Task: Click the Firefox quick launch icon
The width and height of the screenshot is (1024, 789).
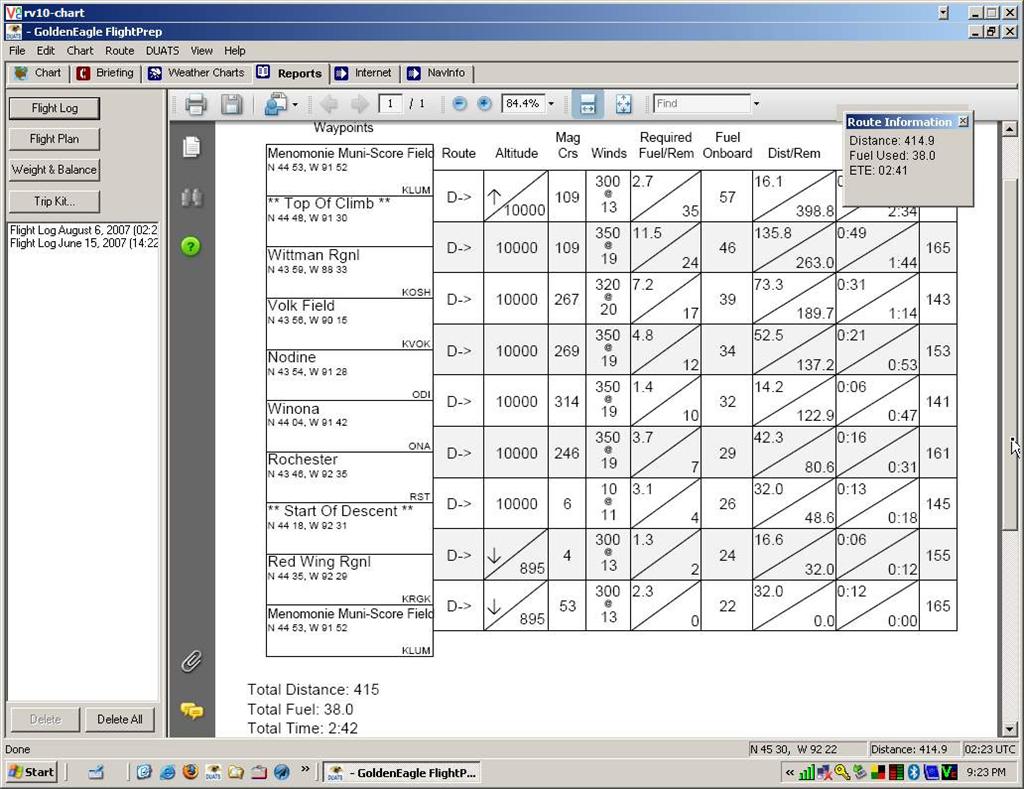Action: click(x=190, y=772)
